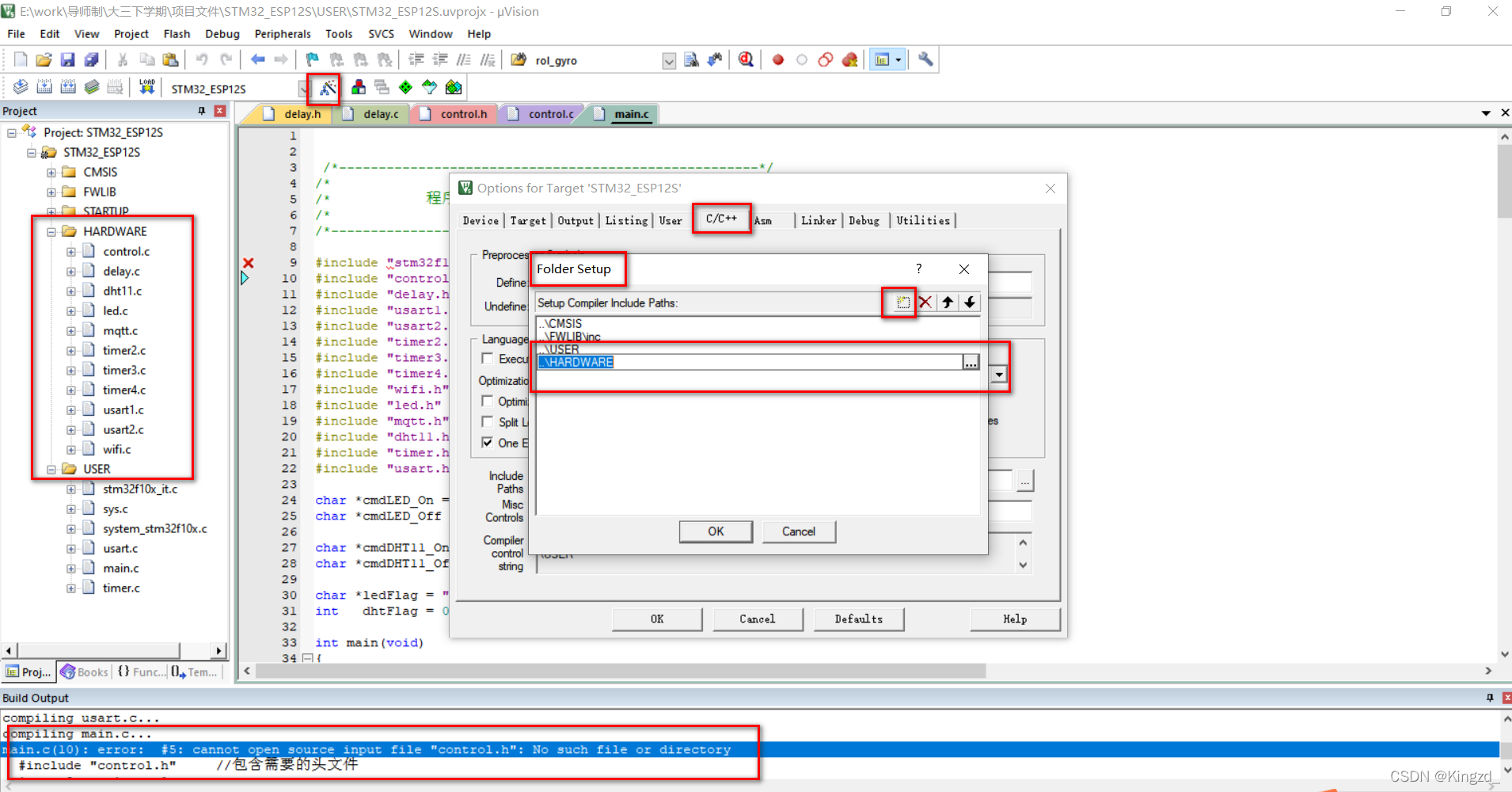Browse folder with the ellipsis button beside HARDWARE
1512x792 pixels.
pos(971,362)
